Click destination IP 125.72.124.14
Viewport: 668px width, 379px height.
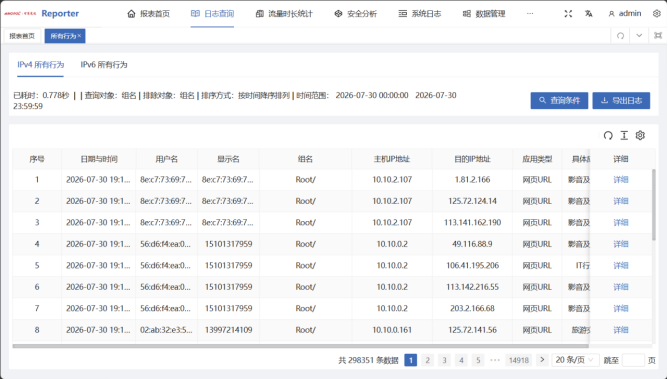point(472,201)
